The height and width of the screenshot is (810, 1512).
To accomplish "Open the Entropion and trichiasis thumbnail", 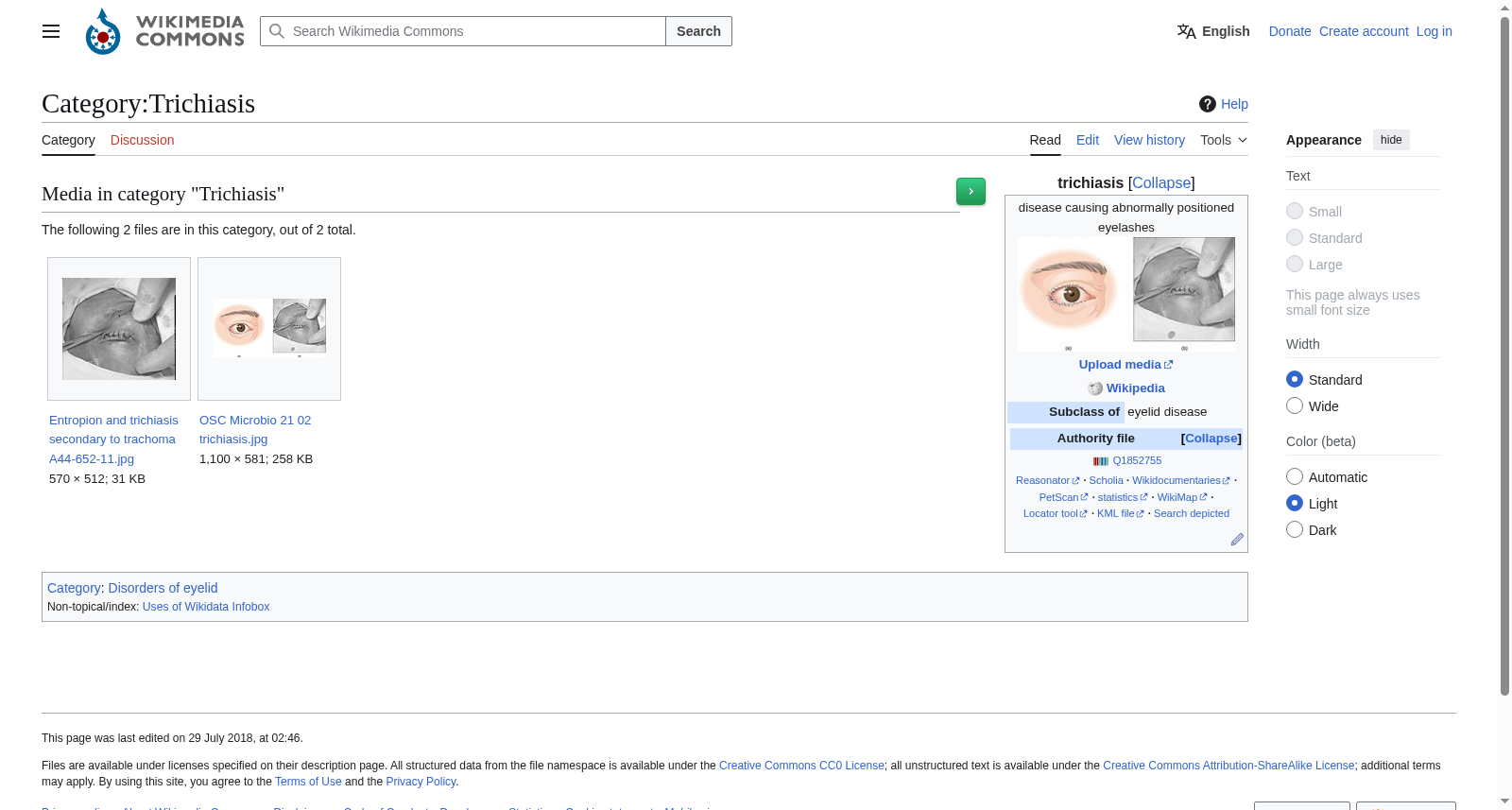I will (x=119, y=329).
